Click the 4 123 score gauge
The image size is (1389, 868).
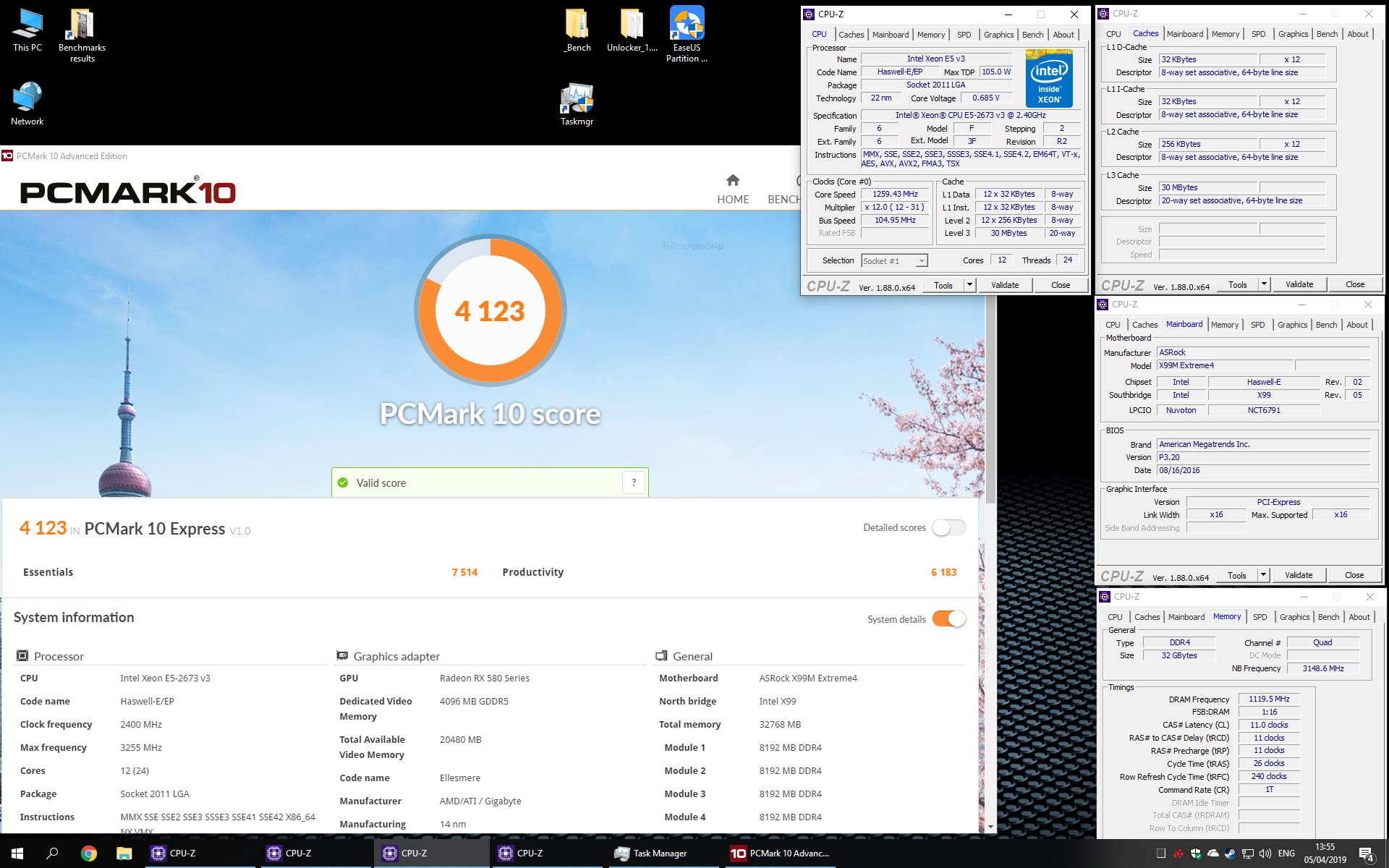click(490, 310)
